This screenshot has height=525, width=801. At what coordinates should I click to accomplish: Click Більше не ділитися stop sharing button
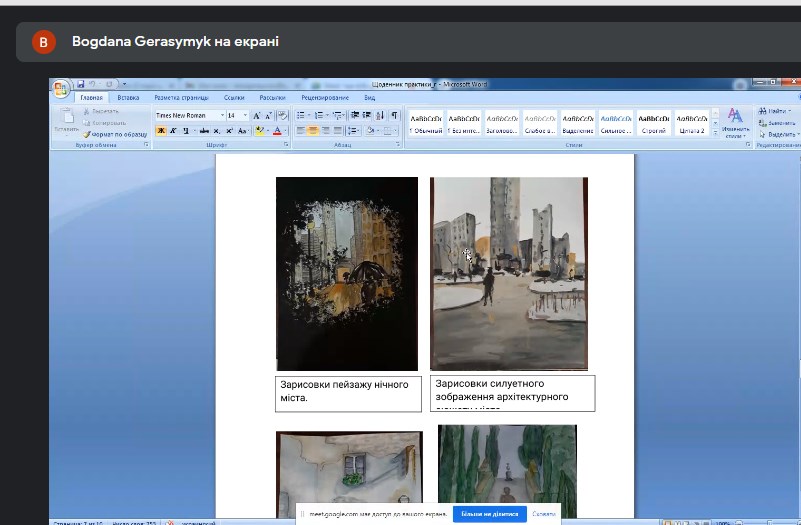[489, 514]
